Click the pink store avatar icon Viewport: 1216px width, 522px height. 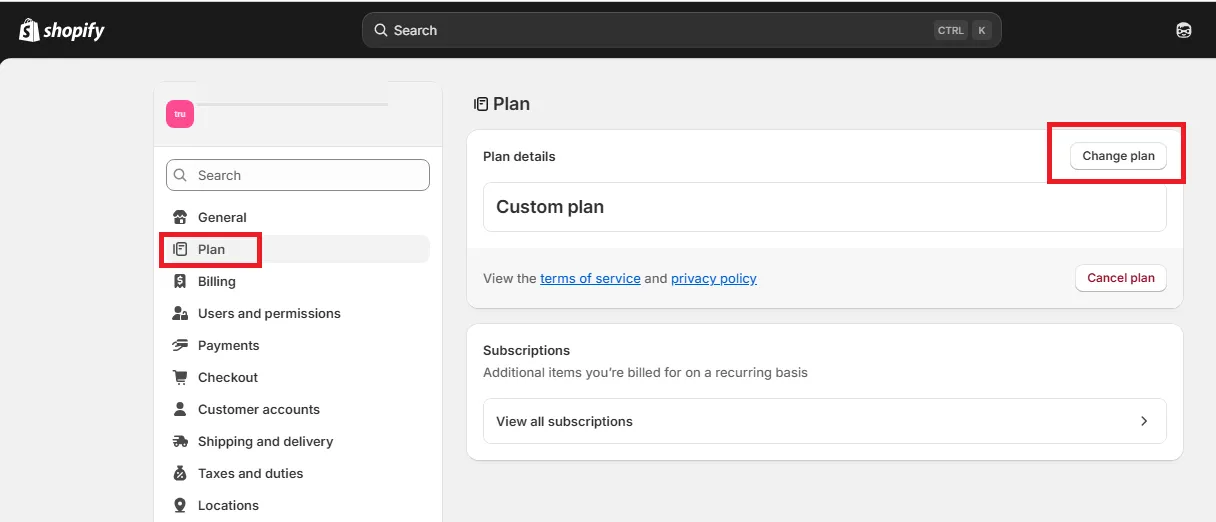180,114
